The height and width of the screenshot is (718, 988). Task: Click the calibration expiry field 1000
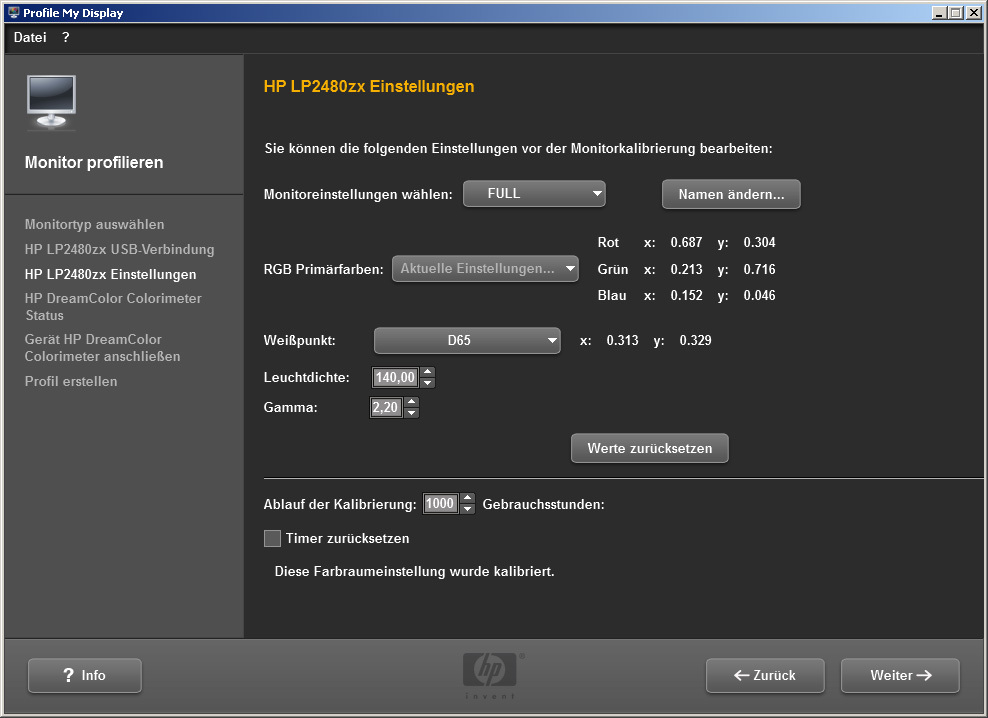pos(440,504)
